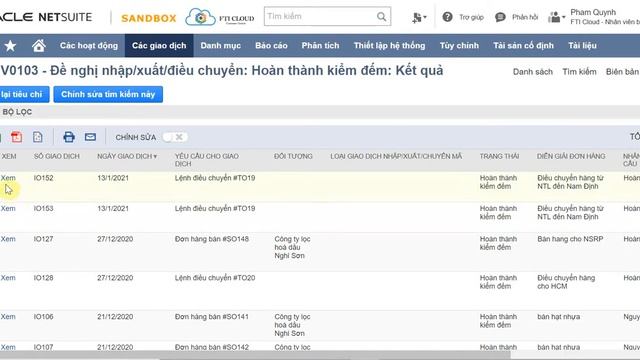This screenshot has height=360, width=640.
Task: Open the Tìm kiếm link near title
Action: (579, 72)
